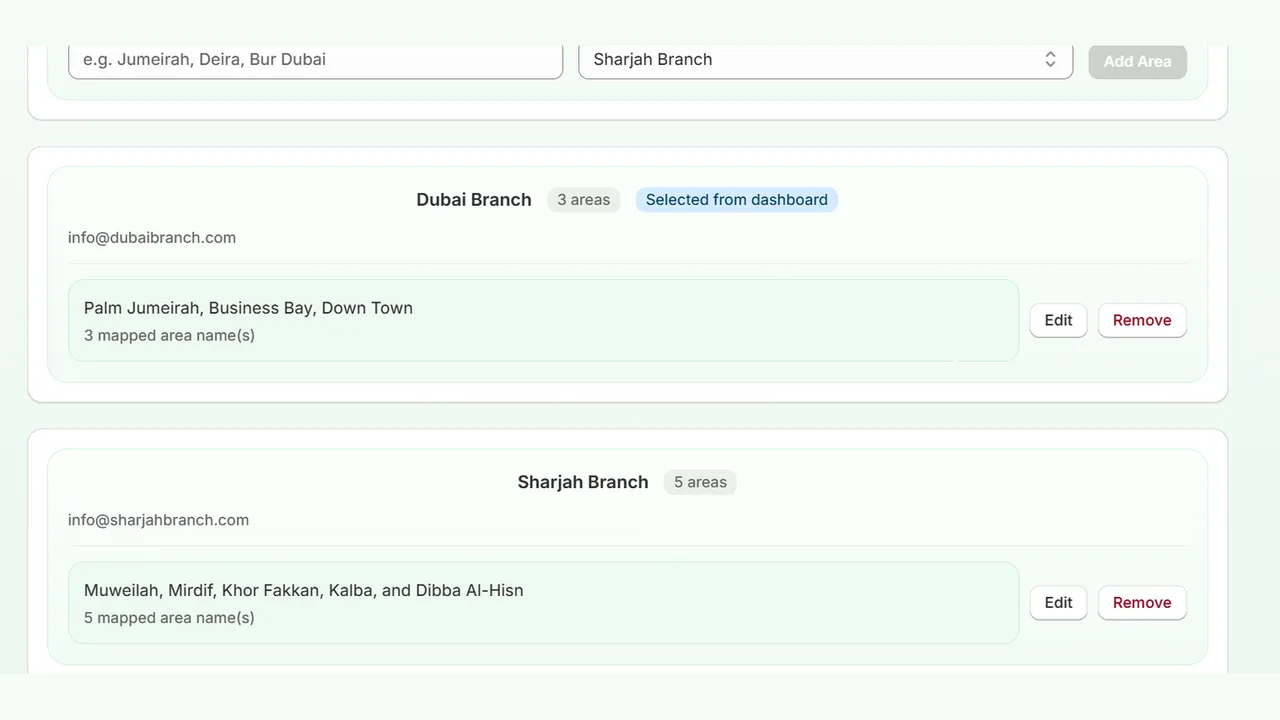The height and width of the screenshot is (720, 1280).
Task: Click info@dubaibranch.com email text
Action: [152, 238]
